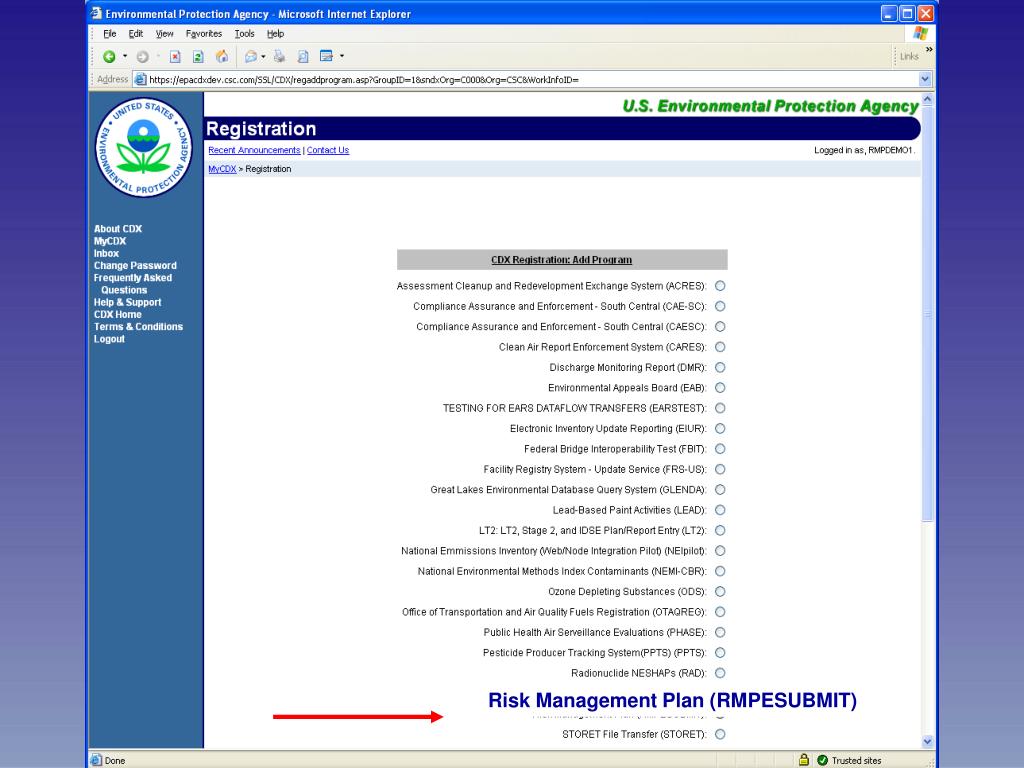Select the NEMI-CBR radio button
The image size is (1024, 768).
(720, 571)
